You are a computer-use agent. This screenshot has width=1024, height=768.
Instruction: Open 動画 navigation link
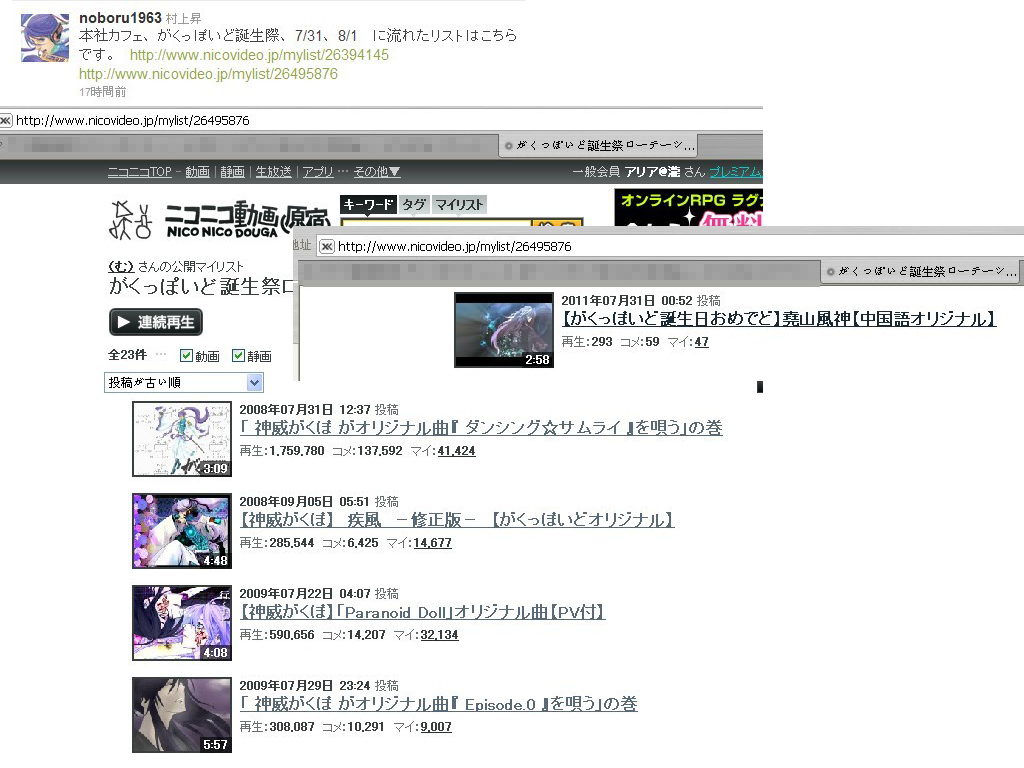[197, 172]
